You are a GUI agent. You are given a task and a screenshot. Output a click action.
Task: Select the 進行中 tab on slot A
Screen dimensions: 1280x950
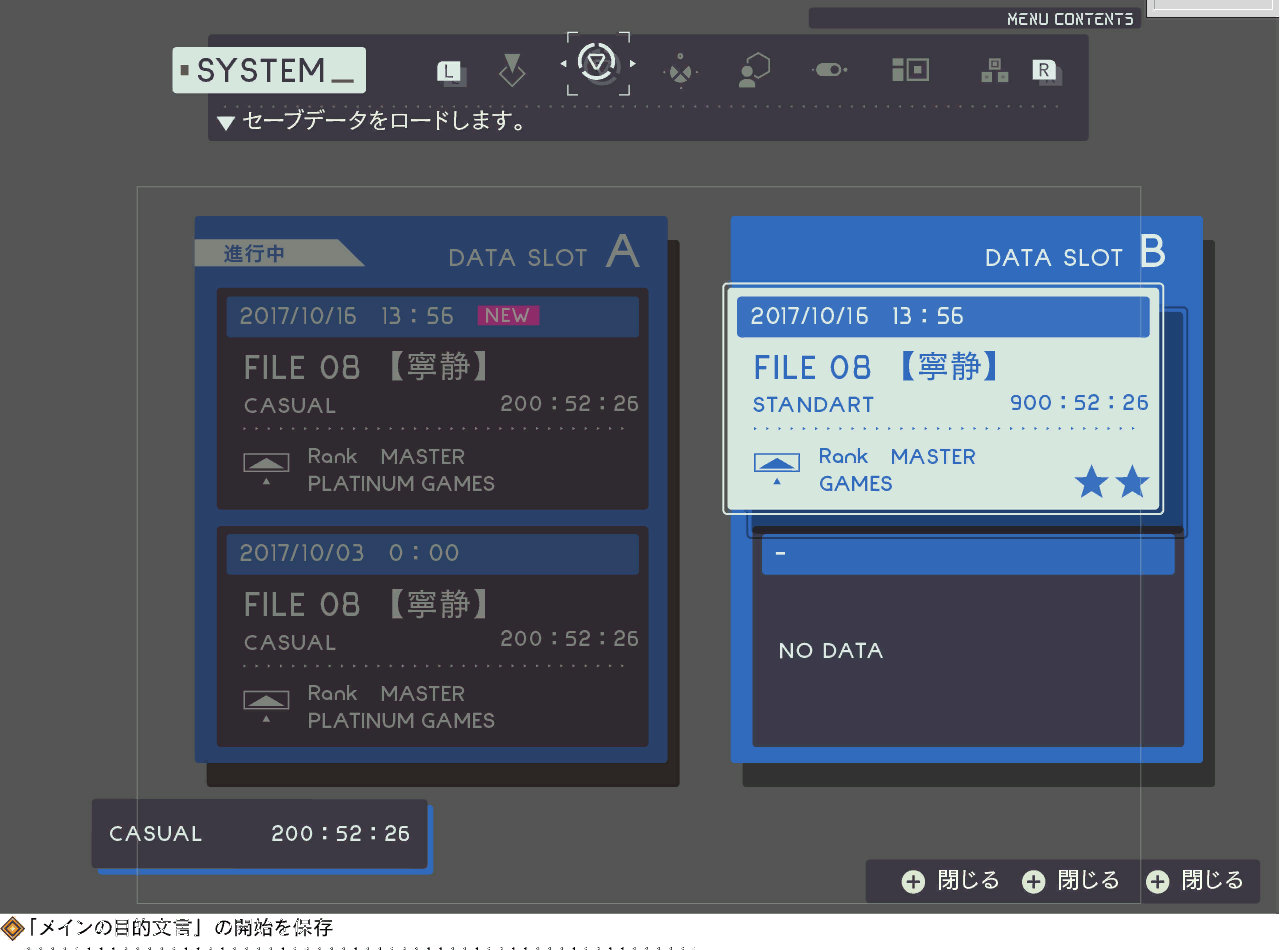point(278,254)
